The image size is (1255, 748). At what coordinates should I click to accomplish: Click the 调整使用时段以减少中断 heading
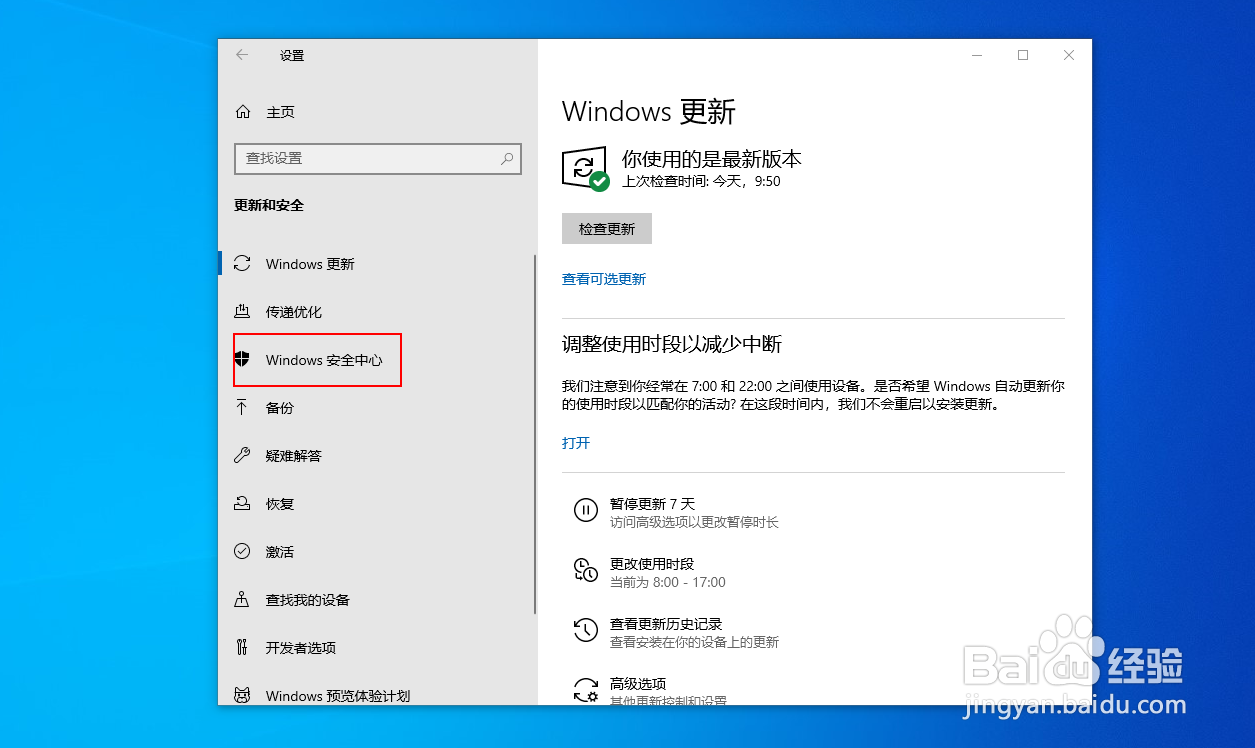[672, 344]
